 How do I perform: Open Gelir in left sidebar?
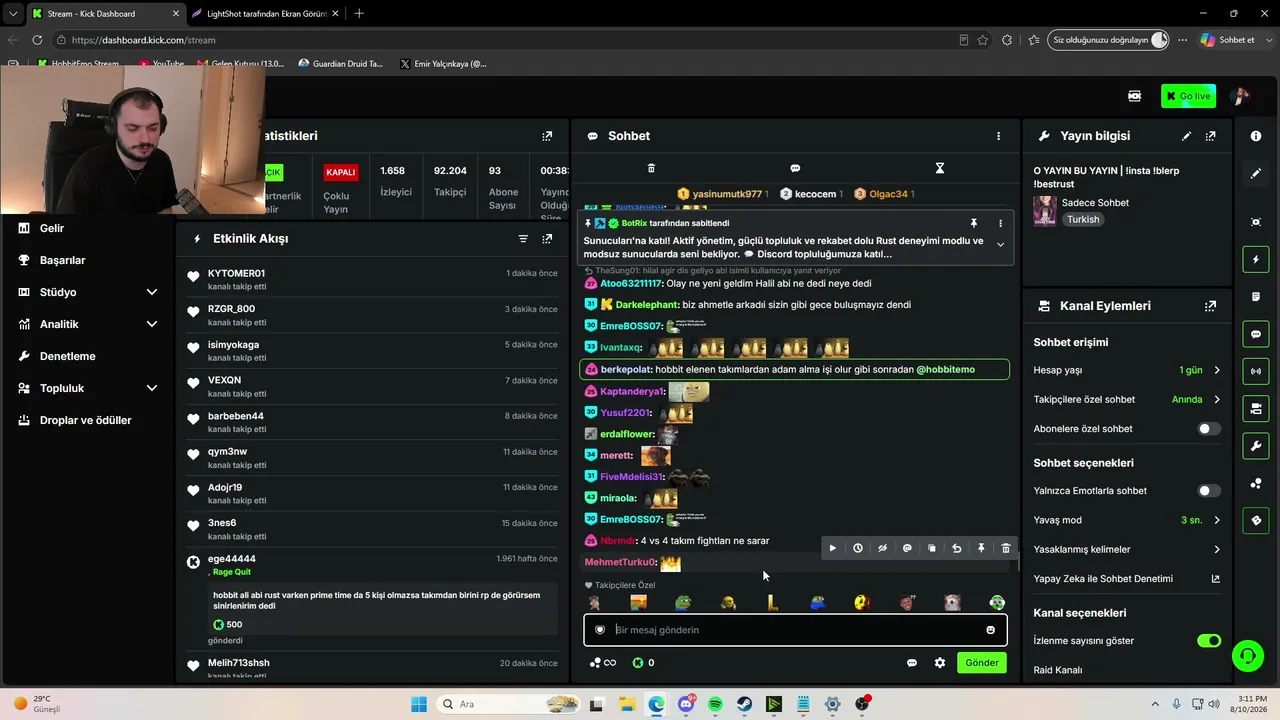[x=52, y=228]
